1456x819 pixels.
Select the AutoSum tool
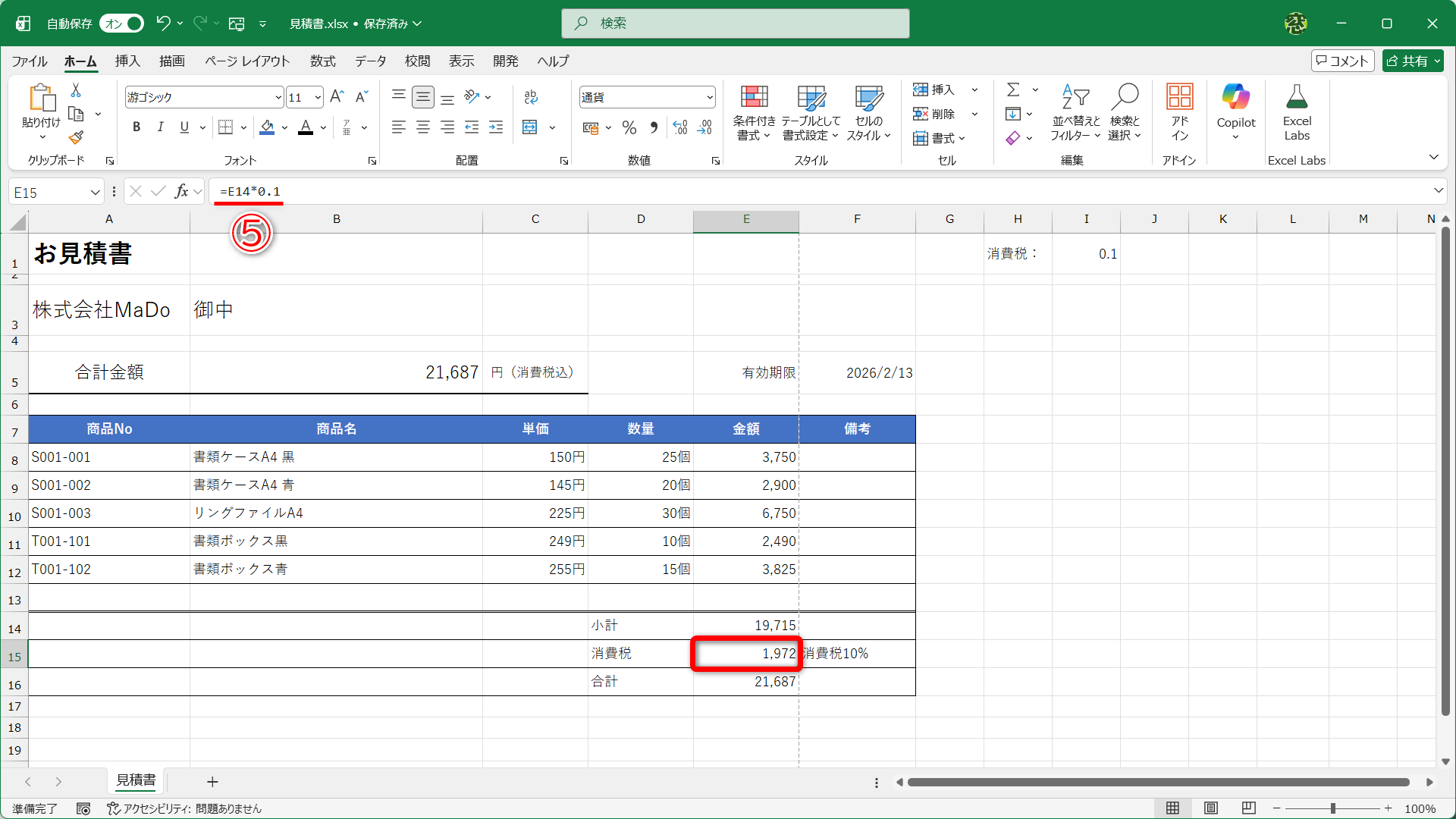coord(1015,89)
